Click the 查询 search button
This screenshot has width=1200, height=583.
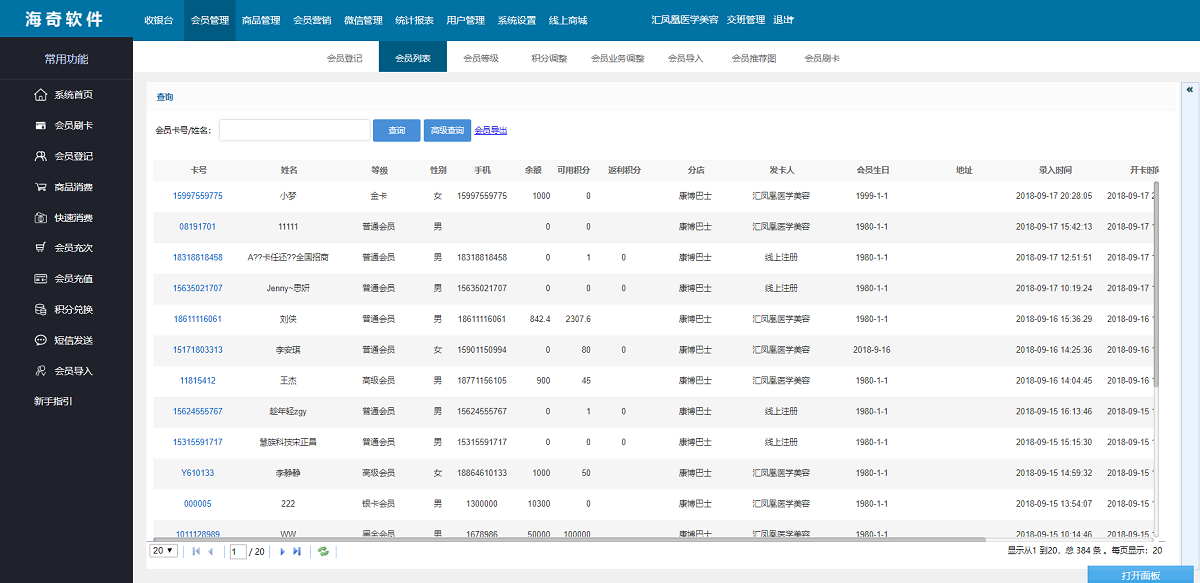pyautogui.click(x=396, y=130)
